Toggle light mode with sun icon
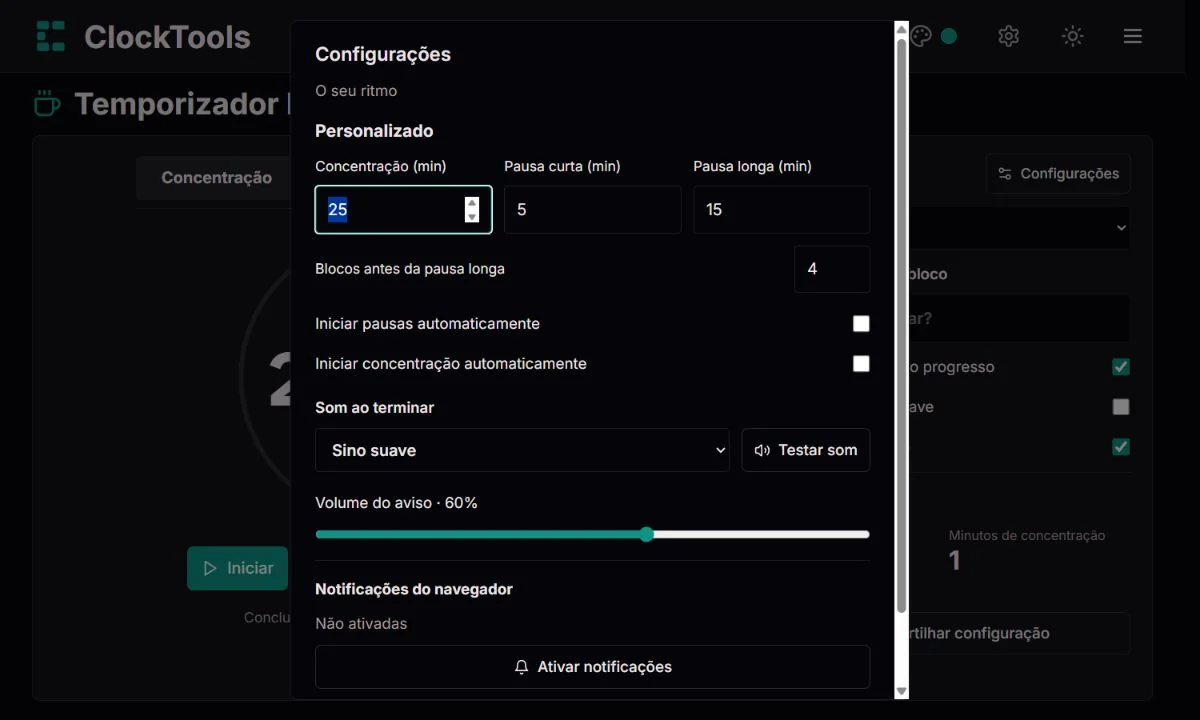Viewport: 1200px width, 720px height. [1072, 36]
